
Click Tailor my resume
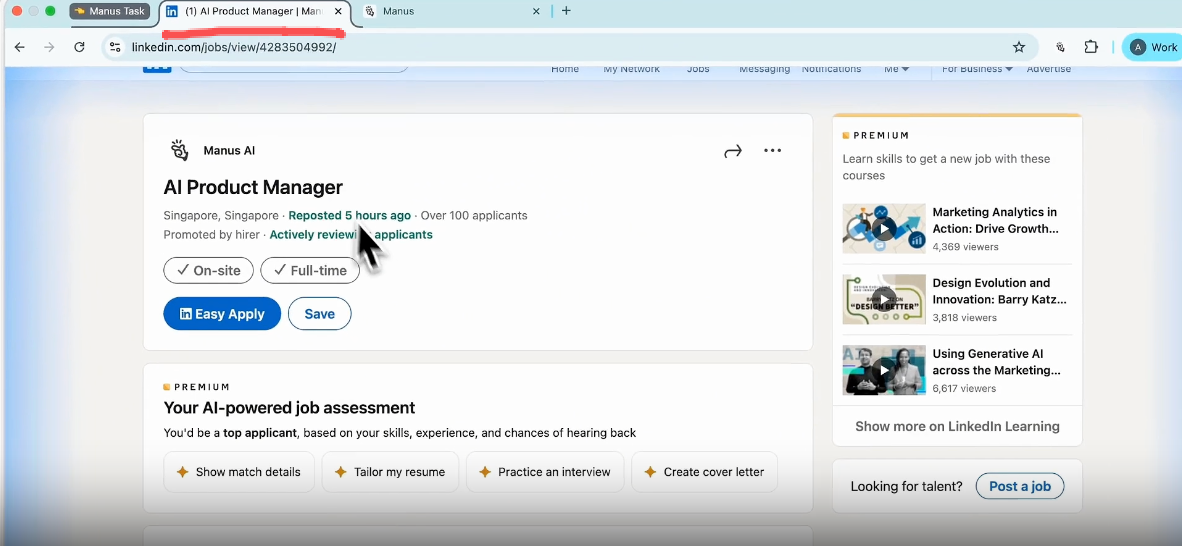point(390,472)
